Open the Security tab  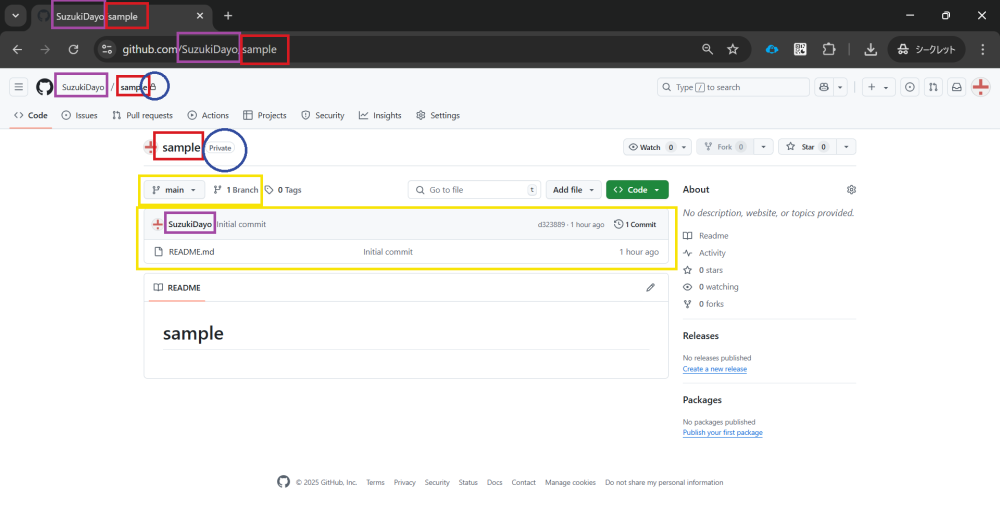coord(323,115)
